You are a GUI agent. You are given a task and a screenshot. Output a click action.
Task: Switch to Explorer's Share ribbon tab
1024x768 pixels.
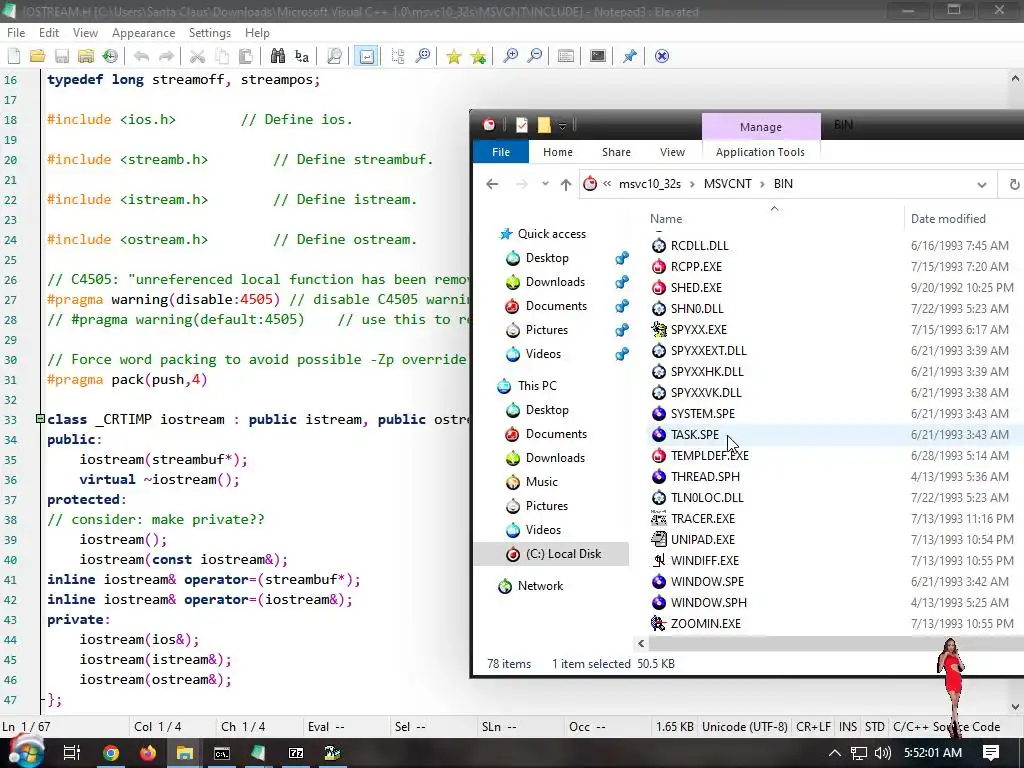tap(616, 152)
